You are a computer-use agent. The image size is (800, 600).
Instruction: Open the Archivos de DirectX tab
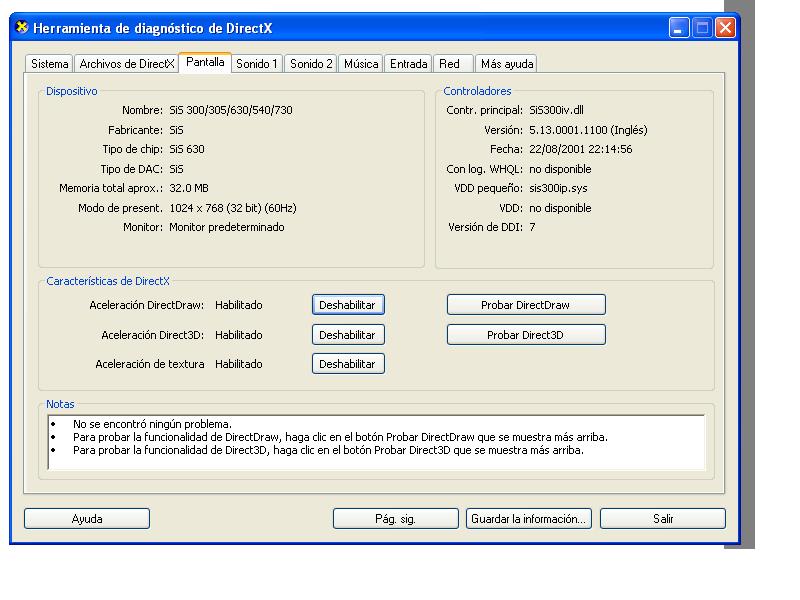[126, 64]
